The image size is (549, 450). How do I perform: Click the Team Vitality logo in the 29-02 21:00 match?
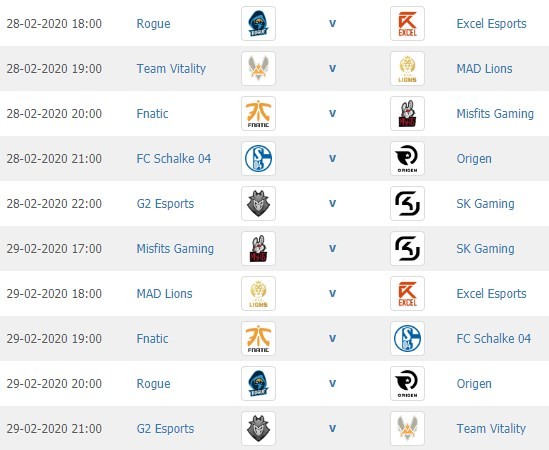tap(407, 428)
